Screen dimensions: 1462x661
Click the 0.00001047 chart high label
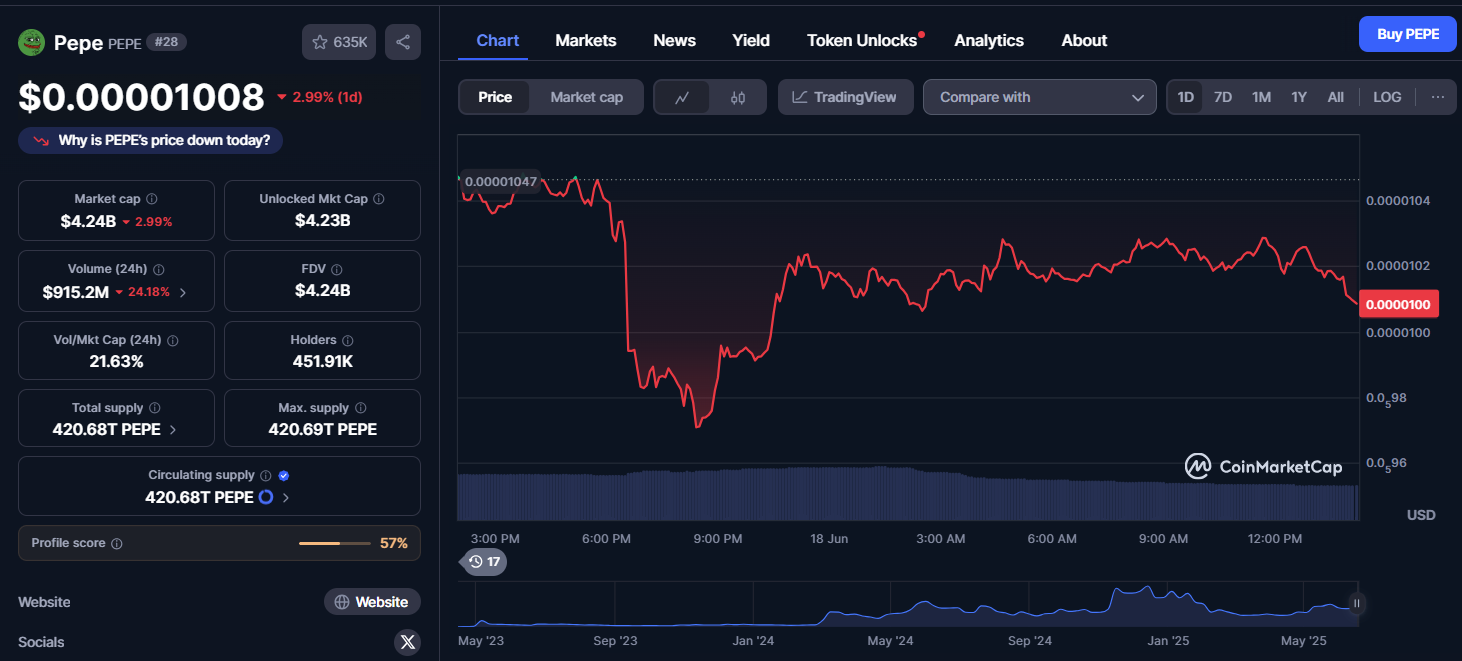point(500,182)
